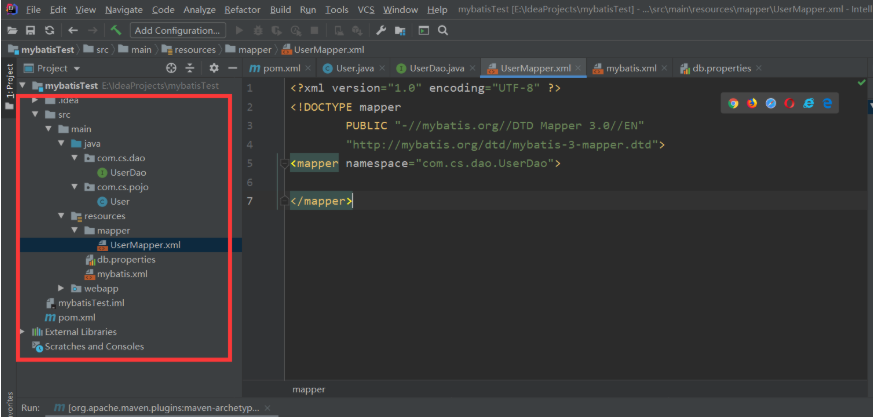Click the Add Configuration... button
Screen dimensions: 873x417
178,31
